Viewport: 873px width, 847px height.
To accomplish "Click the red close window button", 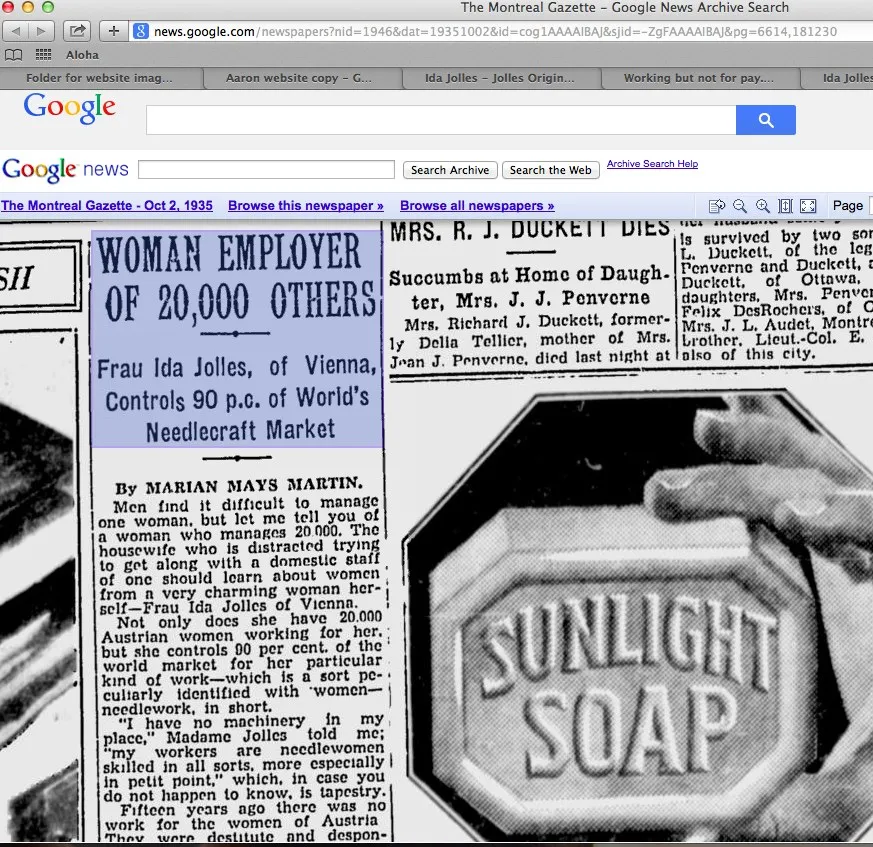I will tap(8, 7).
